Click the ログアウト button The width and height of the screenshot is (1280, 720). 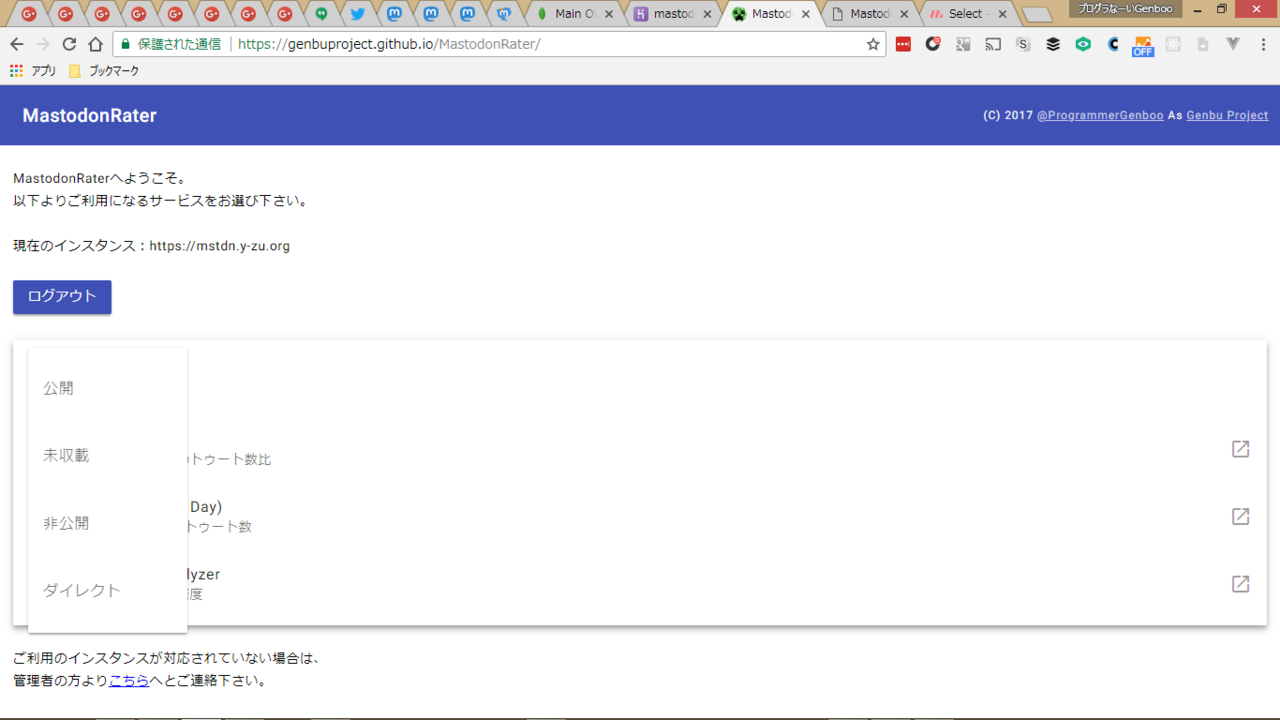(62, 297)
